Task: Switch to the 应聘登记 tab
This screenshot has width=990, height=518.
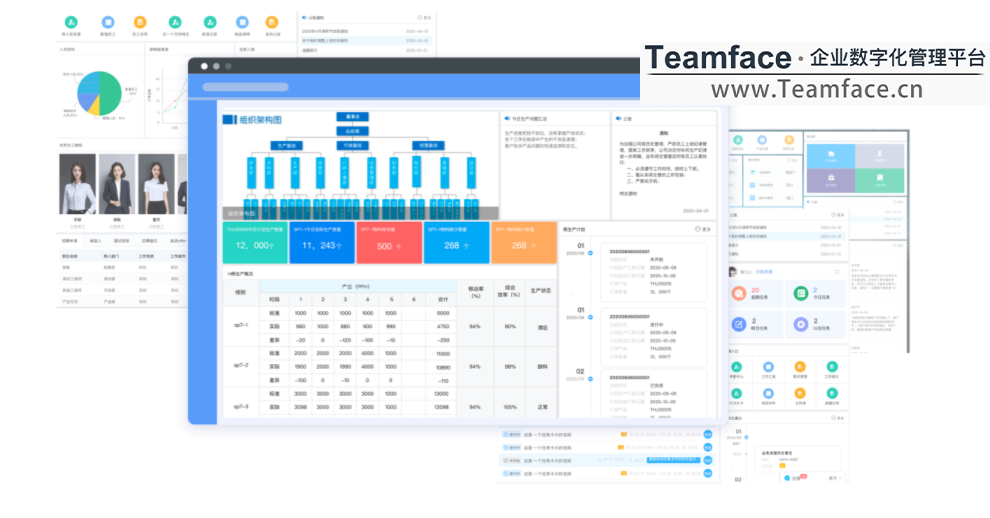Action: point(150,241)
